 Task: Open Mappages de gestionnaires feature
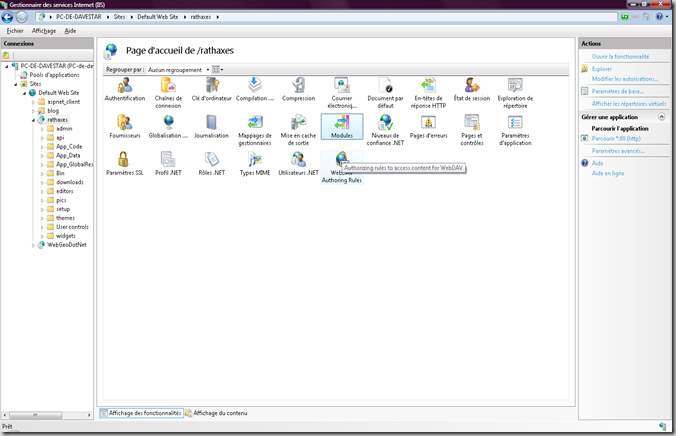[255, 130]
